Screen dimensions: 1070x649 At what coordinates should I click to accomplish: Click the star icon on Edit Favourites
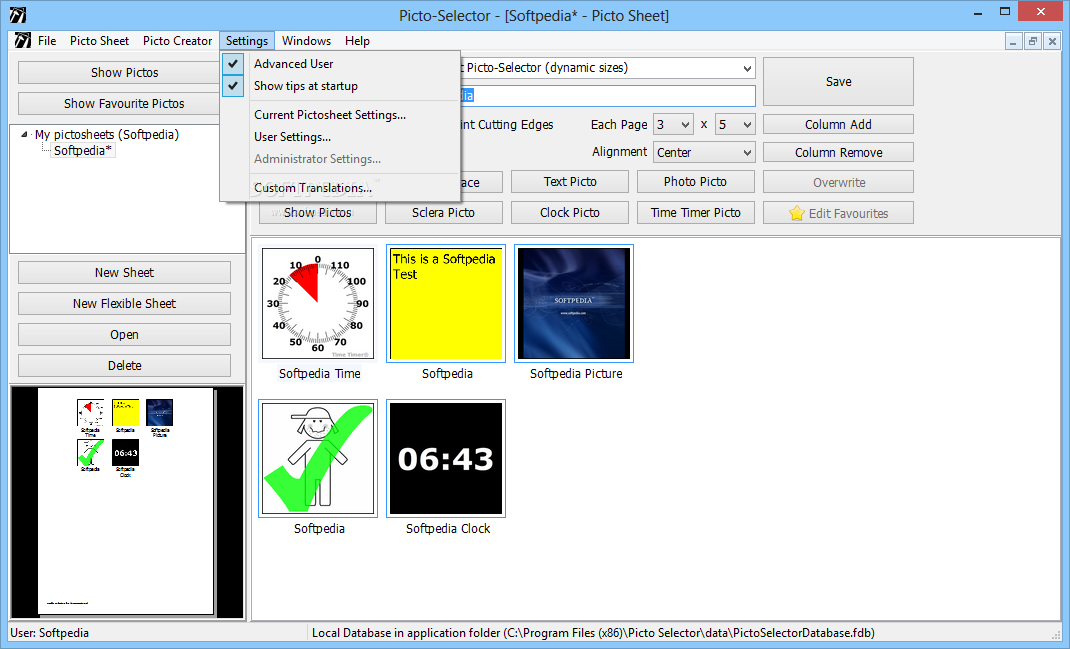click(x=796, y=214)
